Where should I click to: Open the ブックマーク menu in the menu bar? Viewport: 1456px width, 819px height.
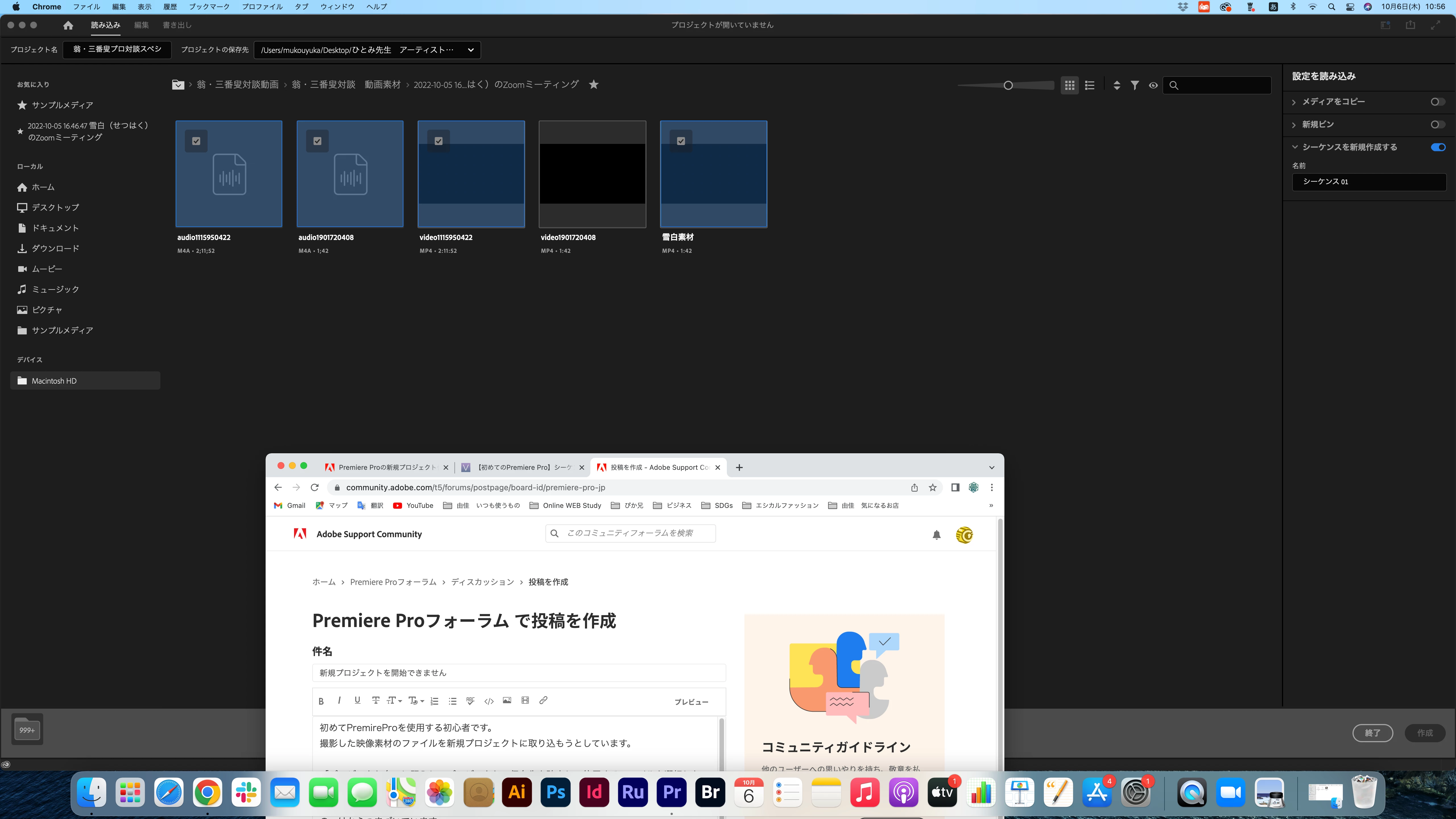coord(209,7)
